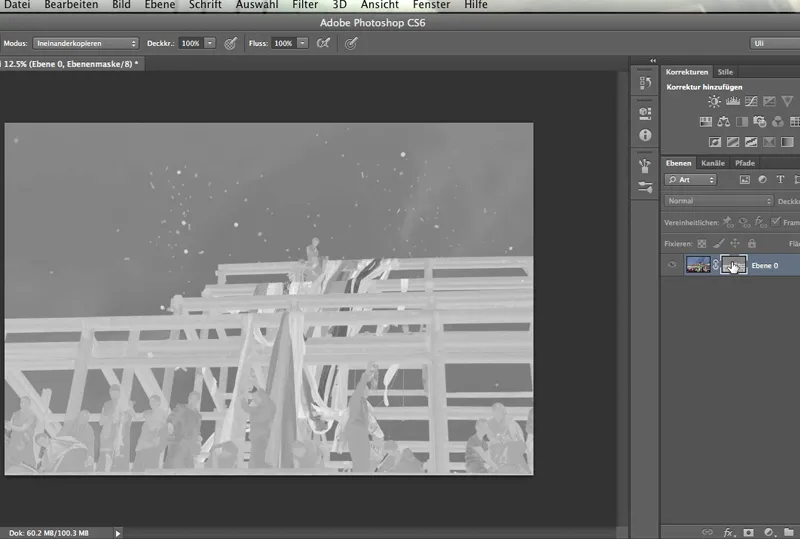Image resolution: width=800 pixels, height=539 pixels.
Task: Toggle visibility eye of Ebene 0
Action: click(x=672, y=264)
